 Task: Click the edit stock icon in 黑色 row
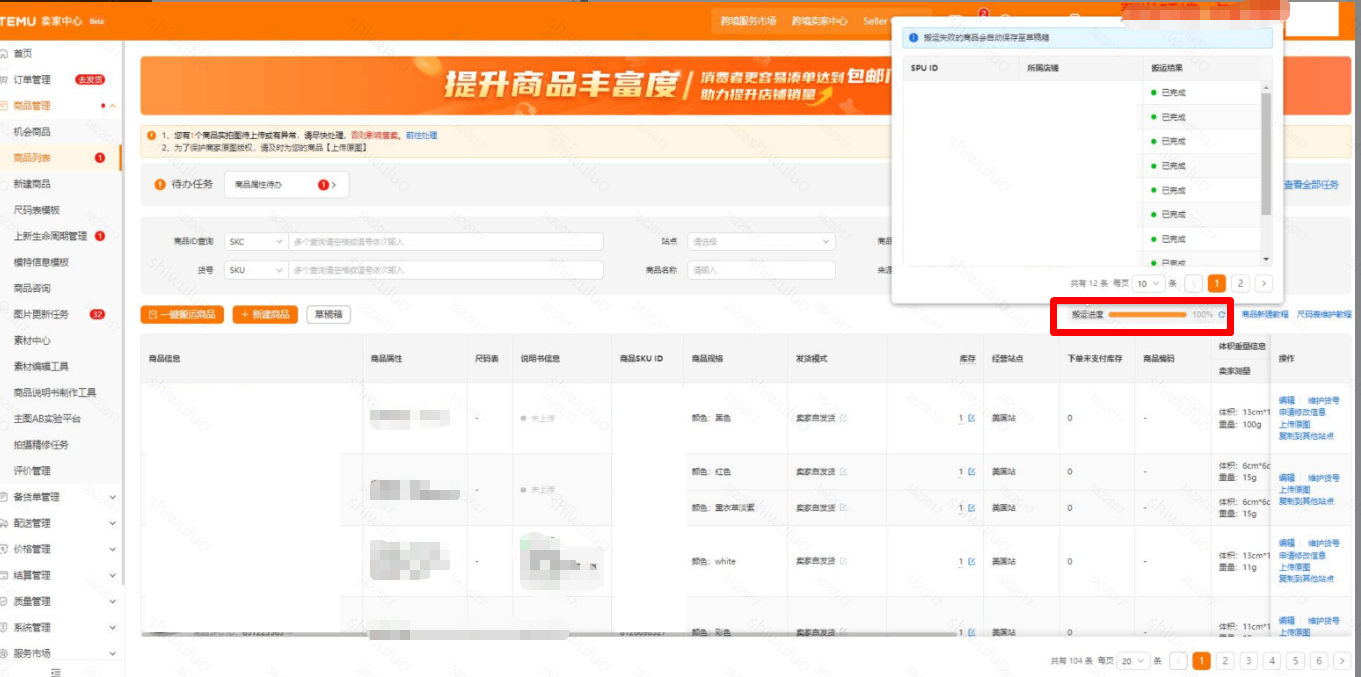point(971,418)
